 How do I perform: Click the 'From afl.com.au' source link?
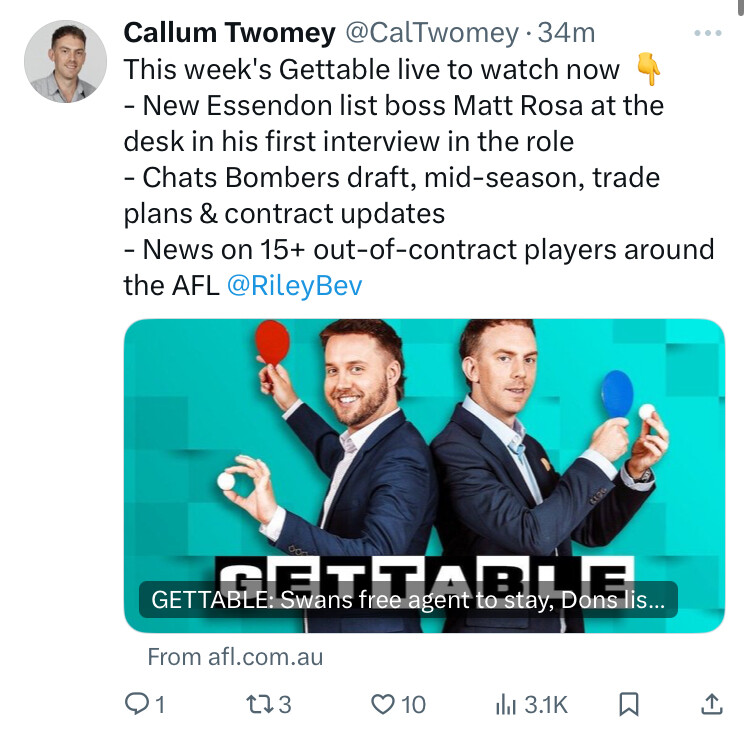click(235, 657)
